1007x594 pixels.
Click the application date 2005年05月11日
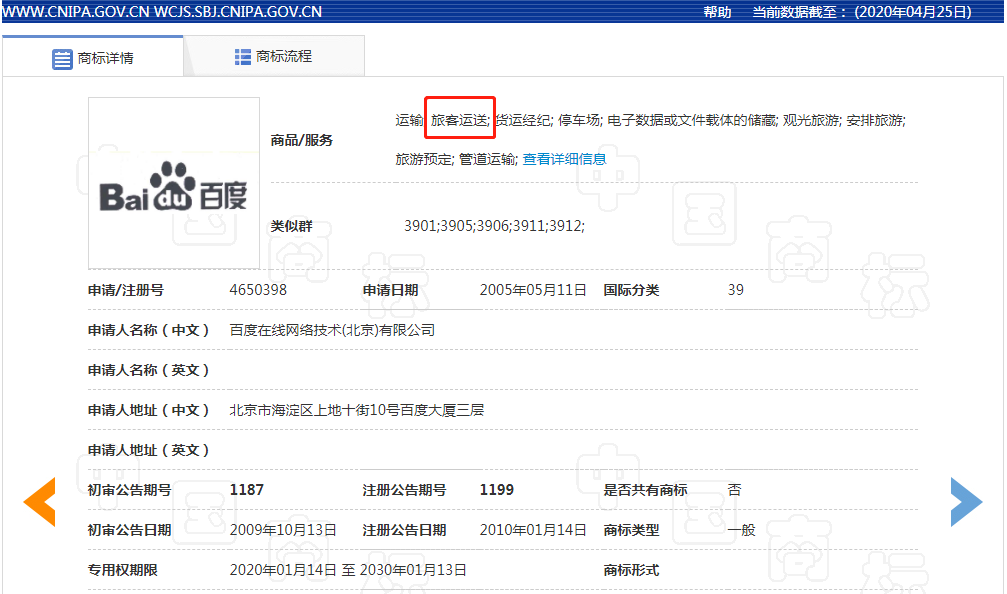click(x=532, y=290)
